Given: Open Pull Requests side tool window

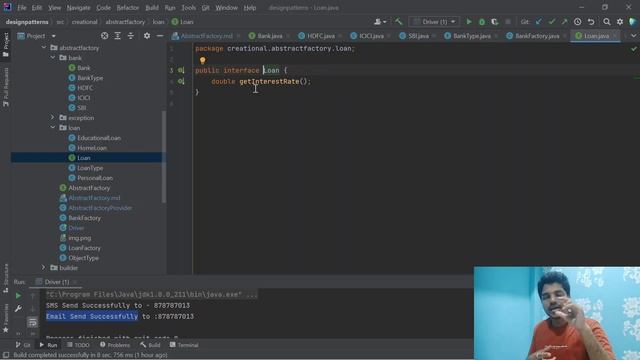Looking at the screenshot, I should [6, 87].
